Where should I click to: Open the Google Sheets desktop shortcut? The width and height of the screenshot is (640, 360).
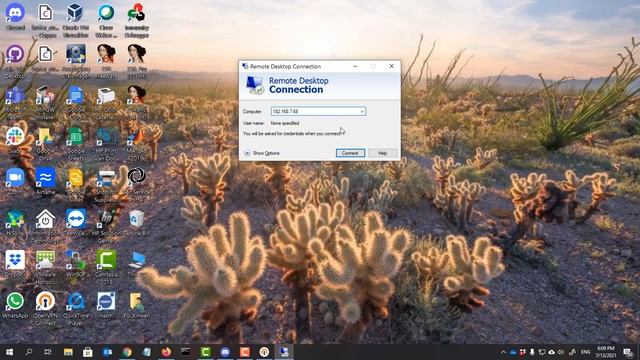[x=76, y=144]
